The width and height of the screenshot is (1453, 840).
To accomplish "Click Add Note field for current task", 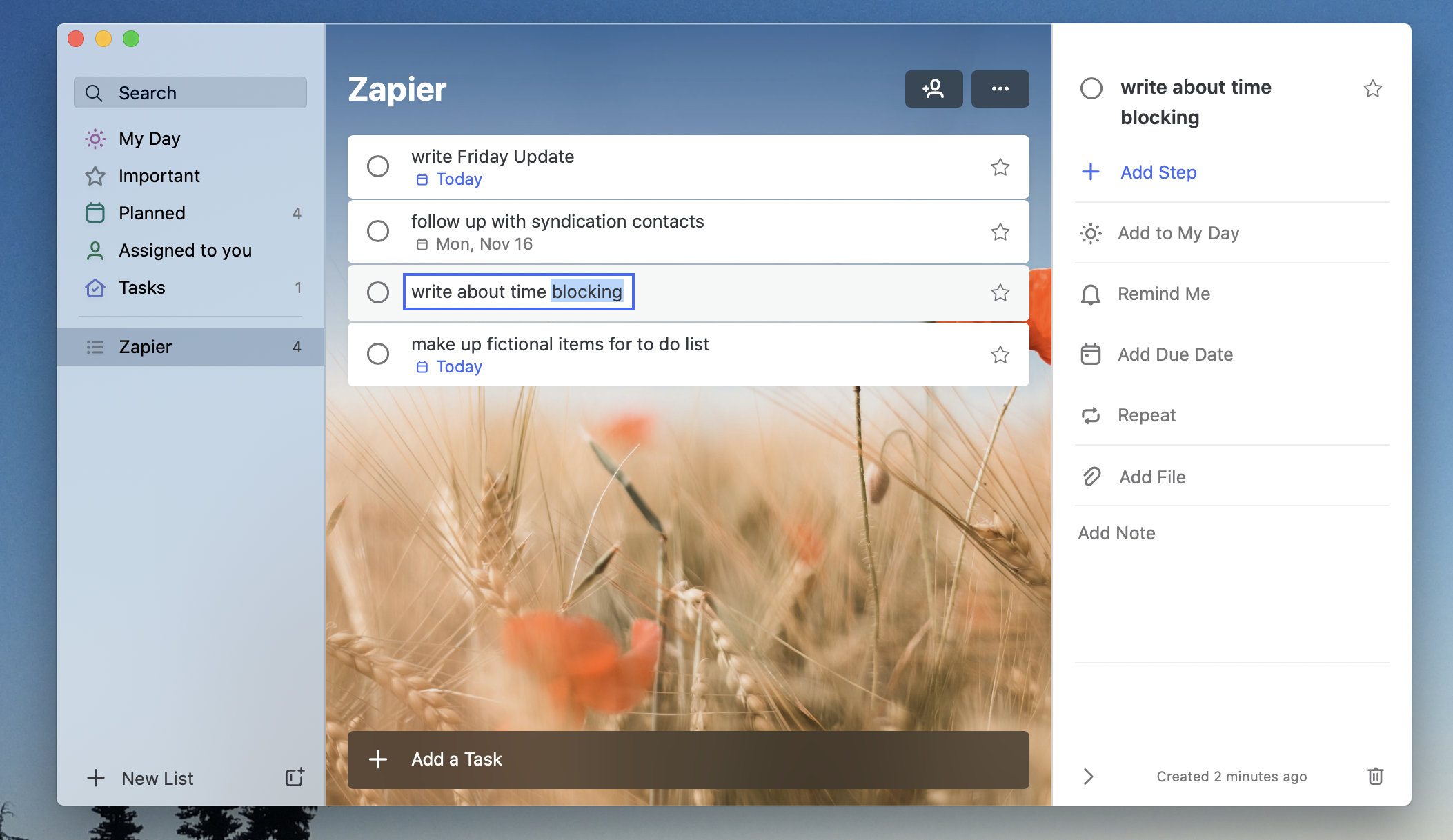I will pos(1117,531).
